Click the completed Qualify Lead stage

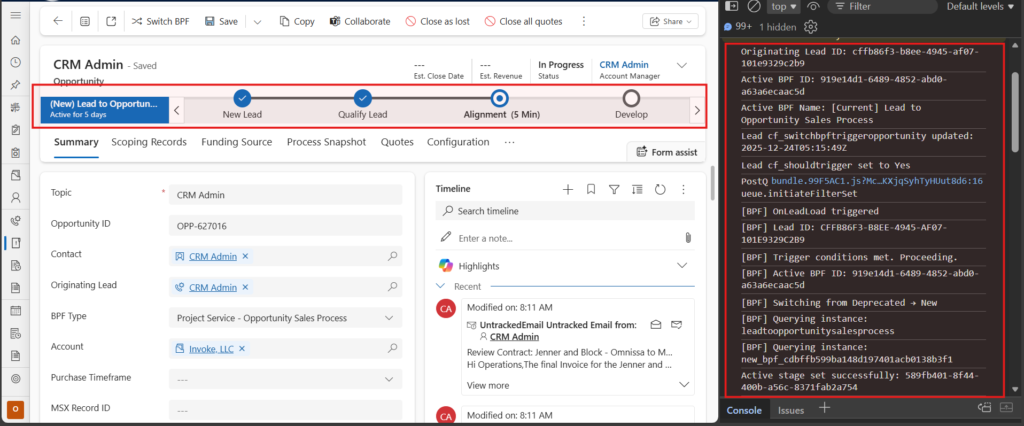coord(363,98)
